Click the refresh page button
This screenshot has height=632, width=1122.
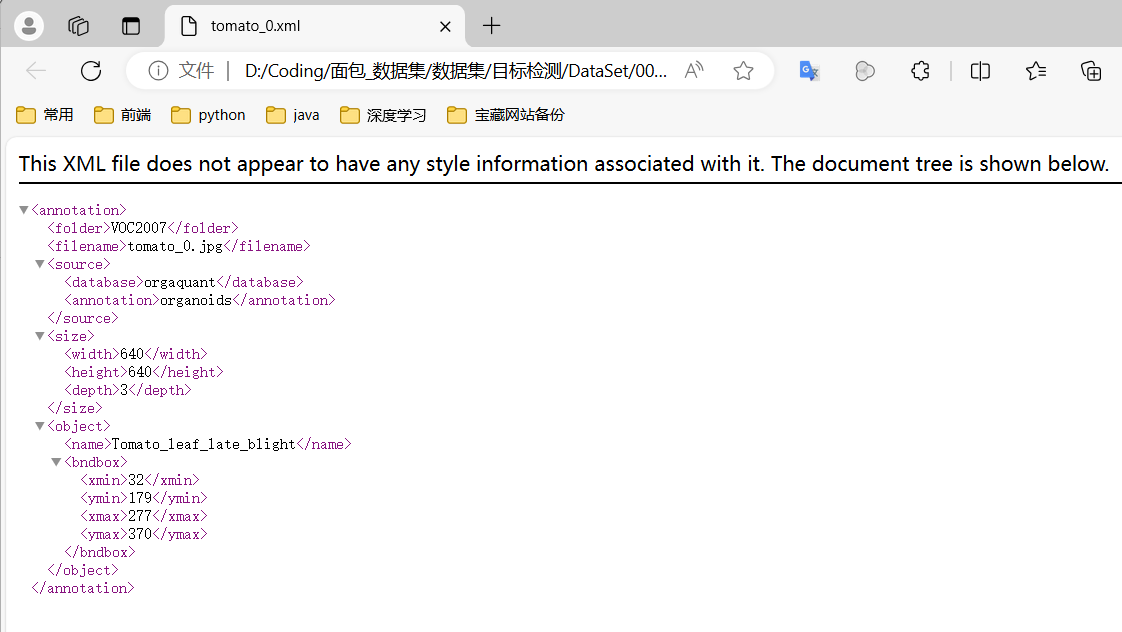(x=91, y=71)
